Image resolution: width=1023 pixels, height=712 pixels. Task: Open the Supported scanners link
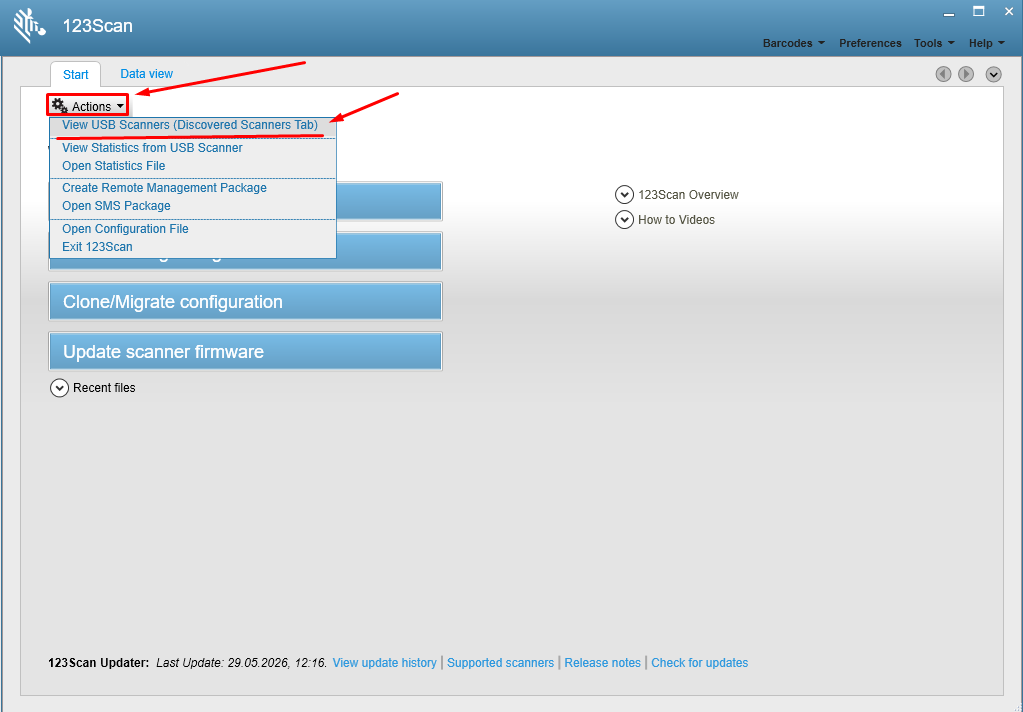[500, 662]
